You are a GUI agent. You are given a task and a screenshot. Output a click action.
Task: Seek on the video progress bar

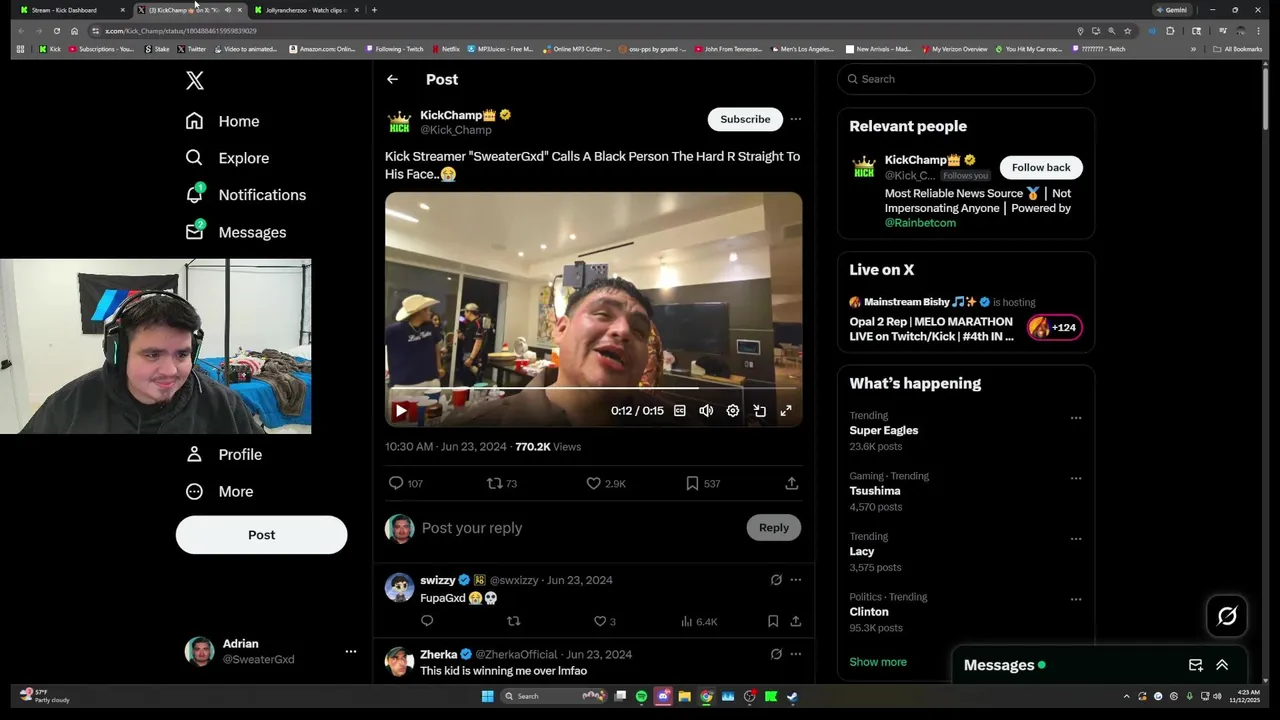pyautogui.click(x=593, y=388)
